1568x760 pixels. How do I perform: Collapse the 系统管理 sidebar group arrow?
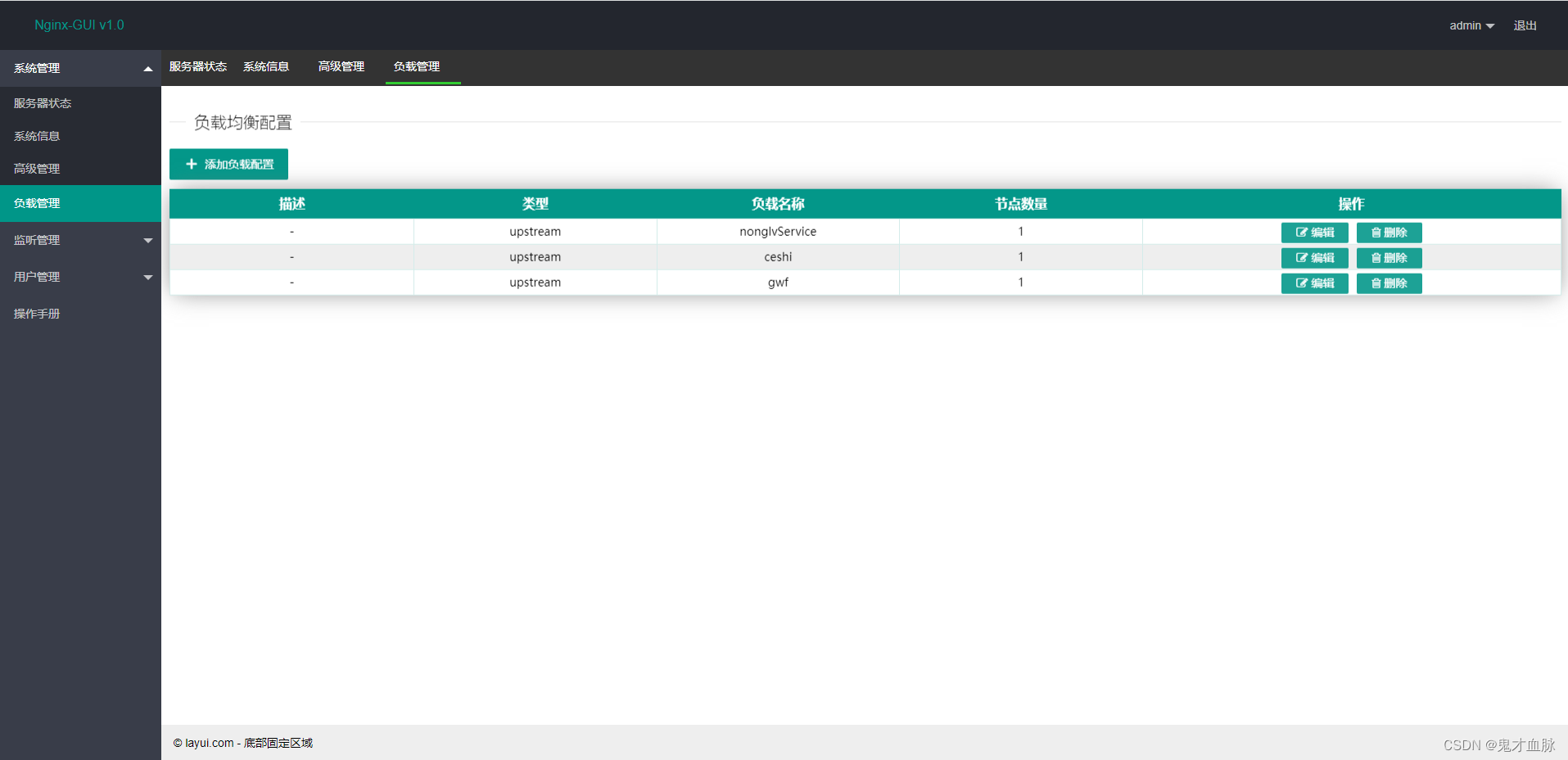coord(148,69)
